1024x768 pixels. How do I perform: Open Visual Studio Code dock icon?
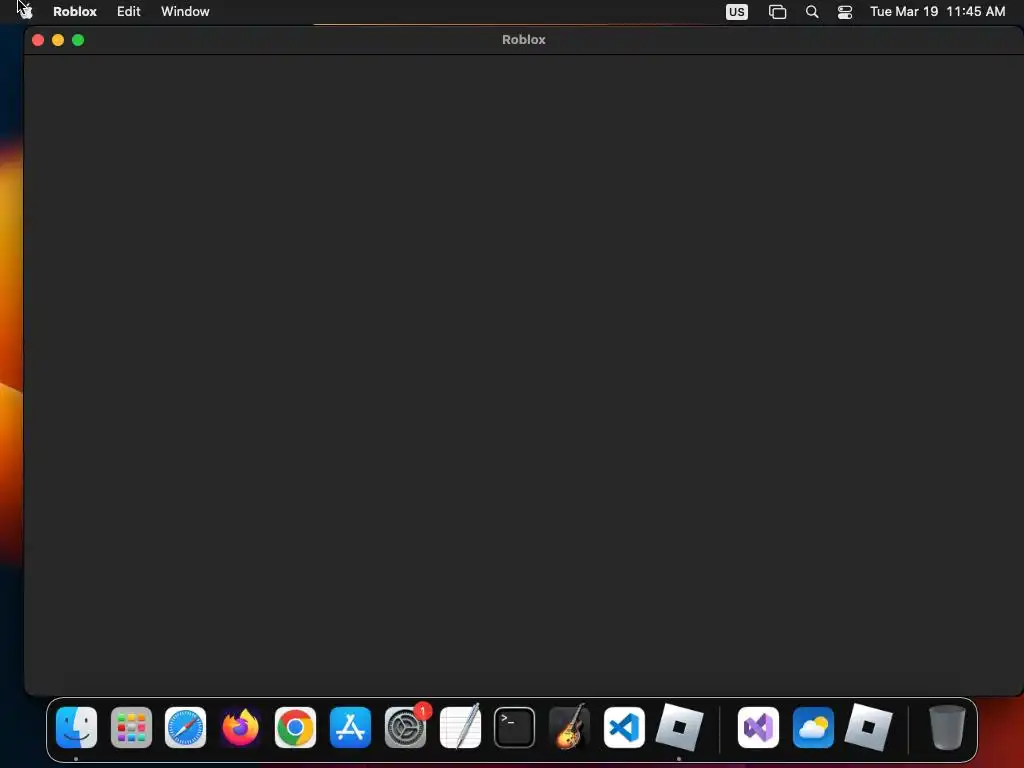pyautogui.click(x=624, y=727)
